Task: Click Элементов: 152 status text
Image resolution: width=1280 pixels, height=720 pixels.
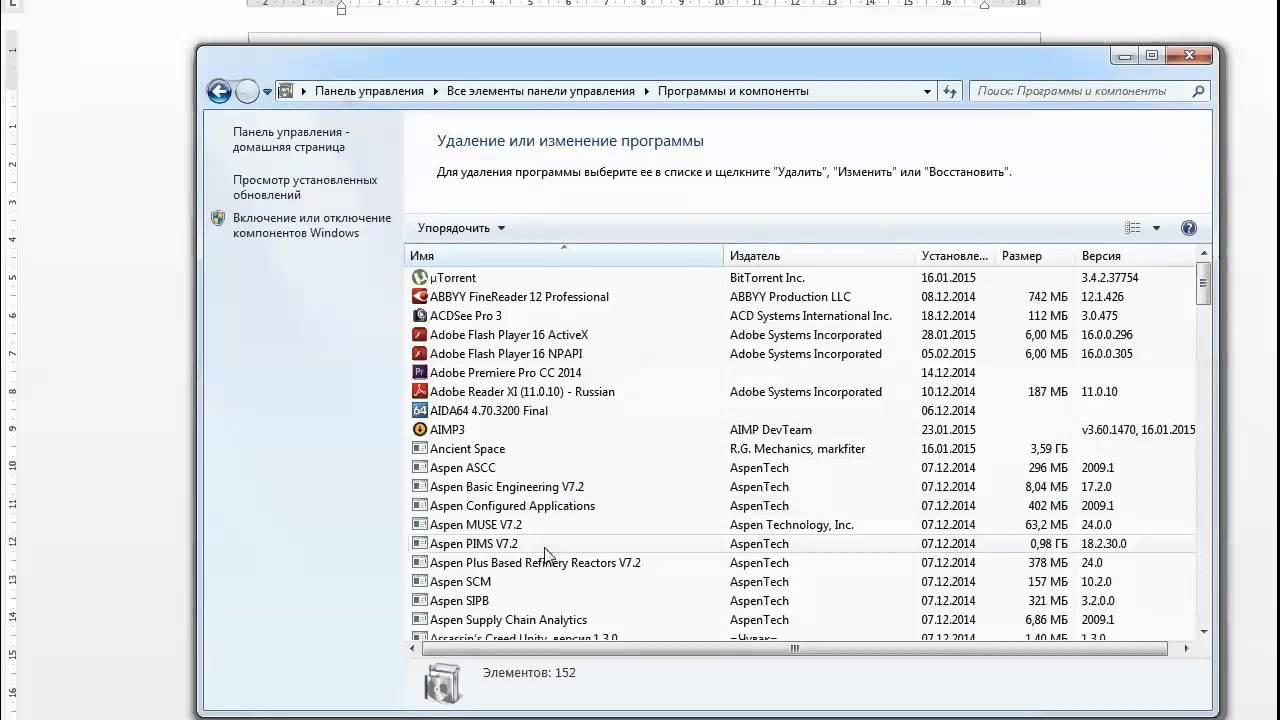Action: pyautogui.click(x=529, y=672)
